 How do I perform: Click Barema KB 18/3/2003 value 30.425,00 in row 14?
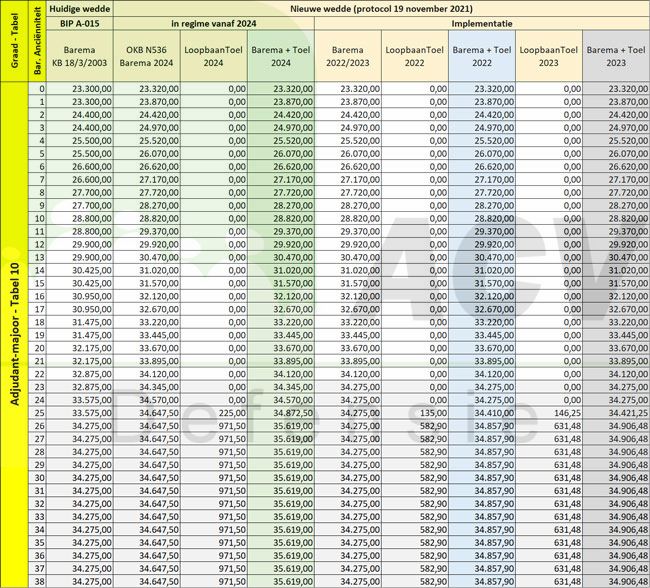click(x=80, y=270)
